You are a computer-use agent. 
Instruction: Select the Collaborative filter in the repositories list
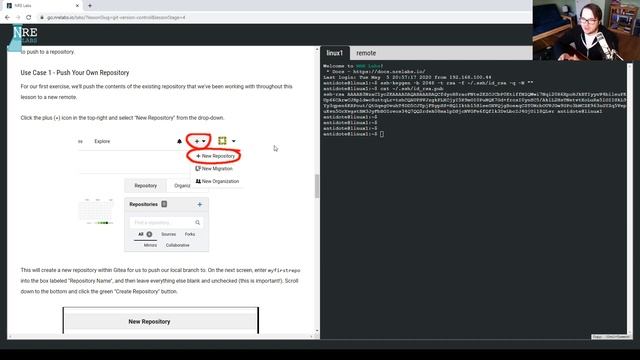[x=178, y=245]
